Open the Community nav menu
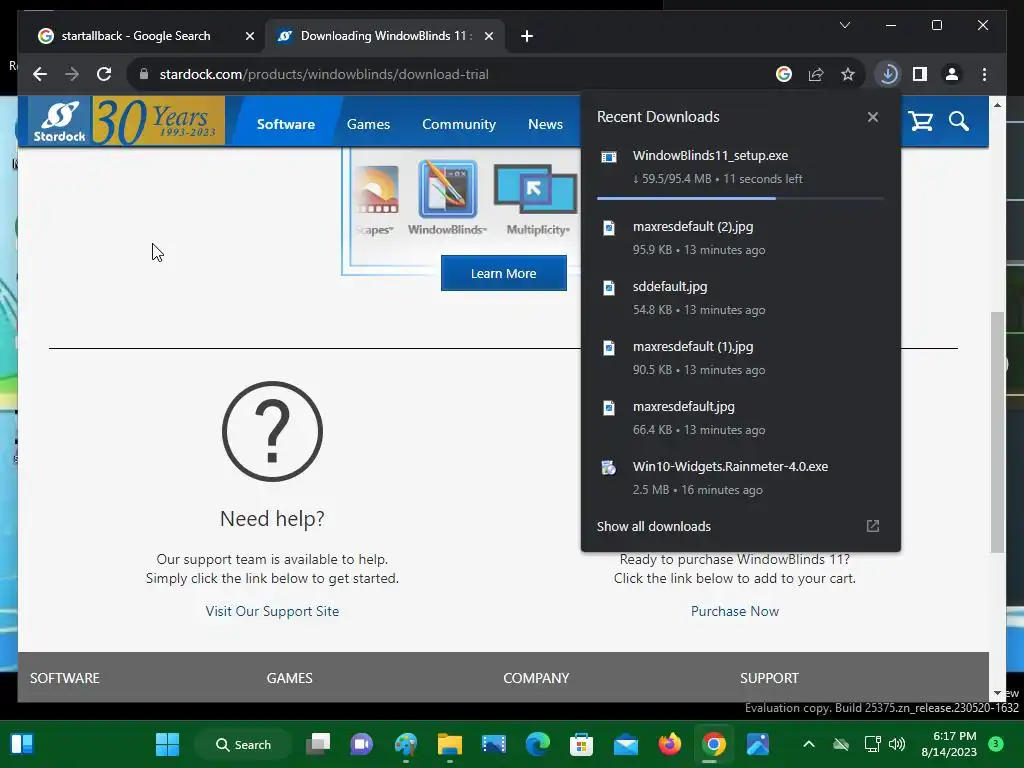The width and height of the screenshot is (1024, 768). coord(459,124)
